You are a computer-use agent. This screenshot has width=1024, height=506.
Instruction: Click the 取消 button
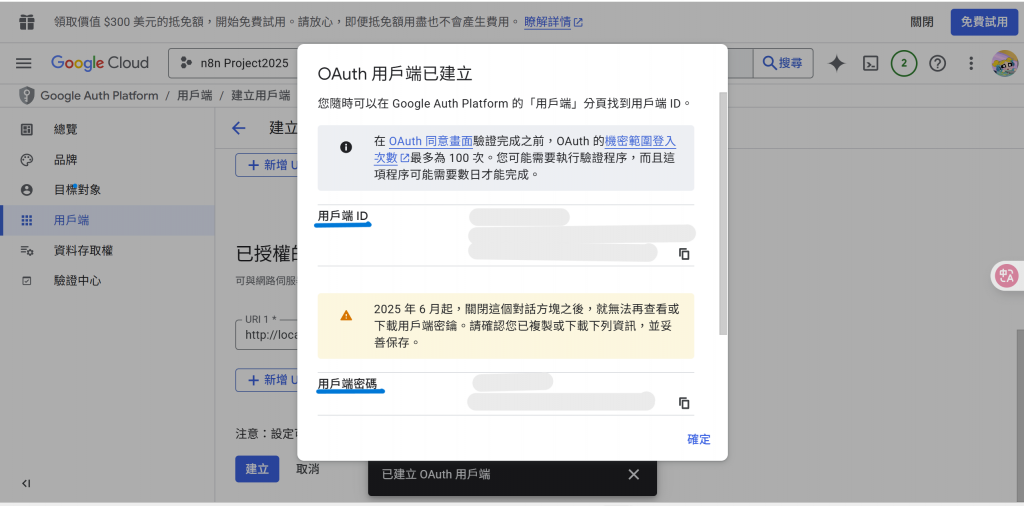point(308,469)
